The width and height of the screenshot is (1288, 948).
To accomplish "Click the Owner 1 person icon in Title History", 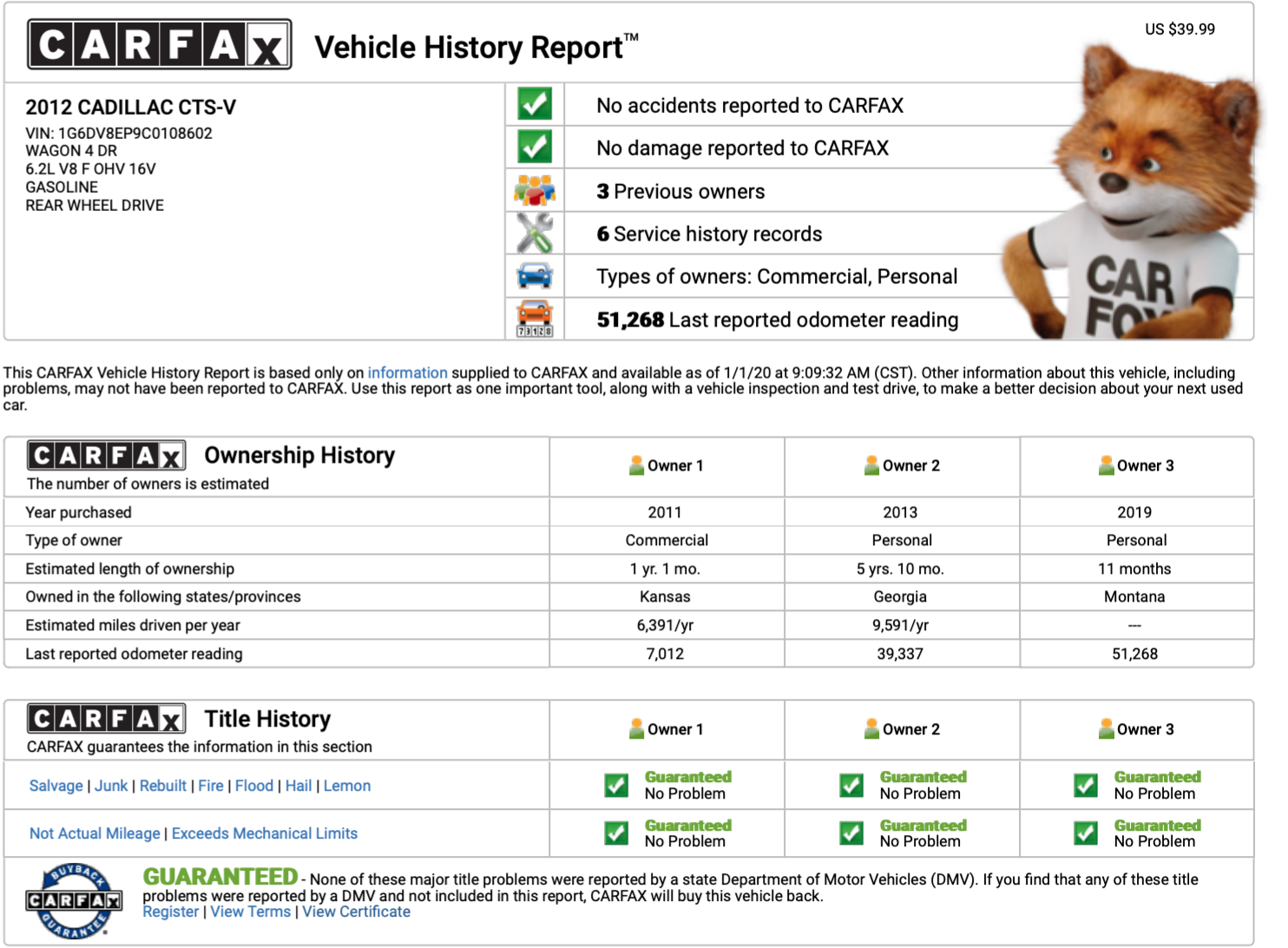I will tap(636, 729).
